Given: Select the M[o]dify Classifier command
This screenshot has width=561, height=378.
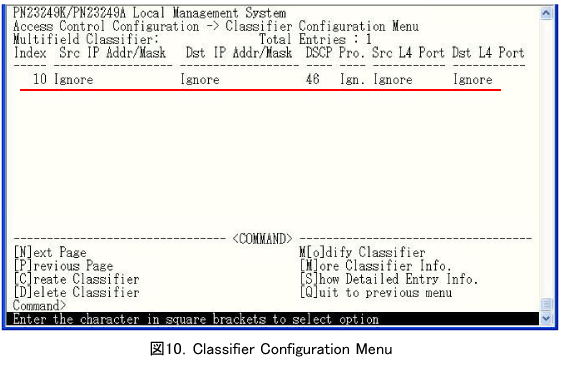Looking at the screenshot, I should tap(362, 252).
